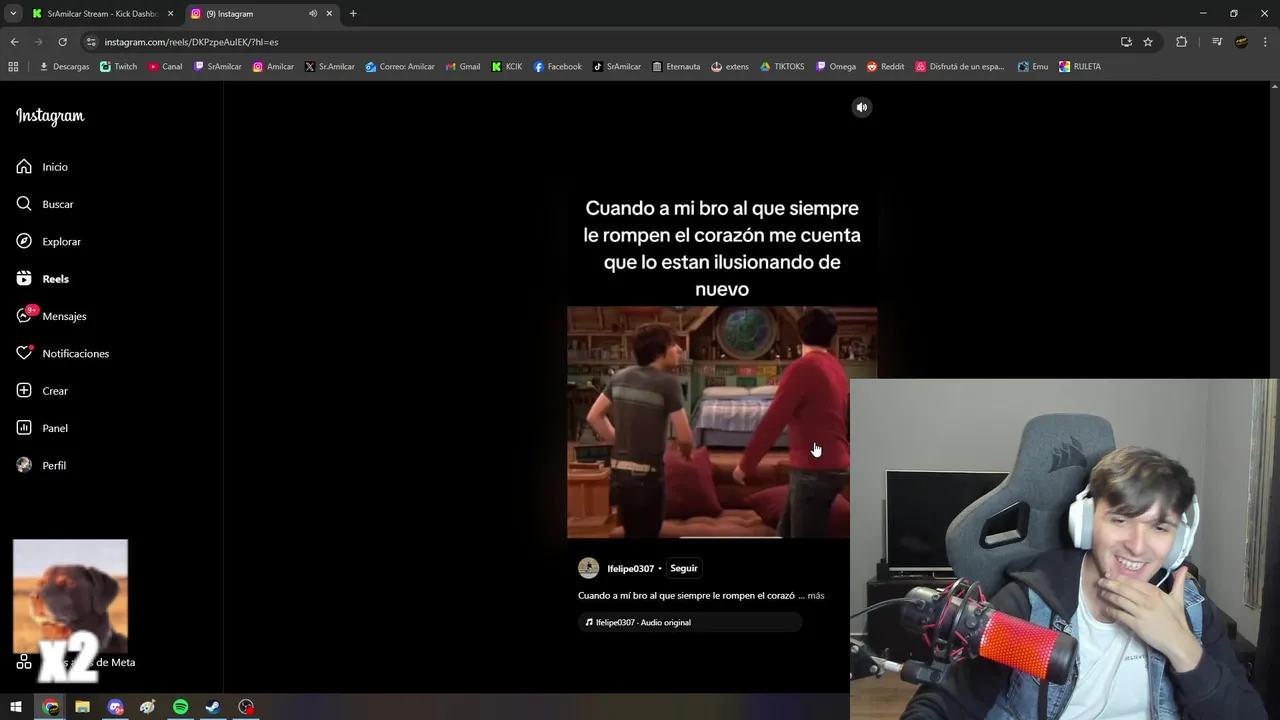The image size is (1280, 720).
Task: Click Crear to make a new post
Action: (42, 391)
